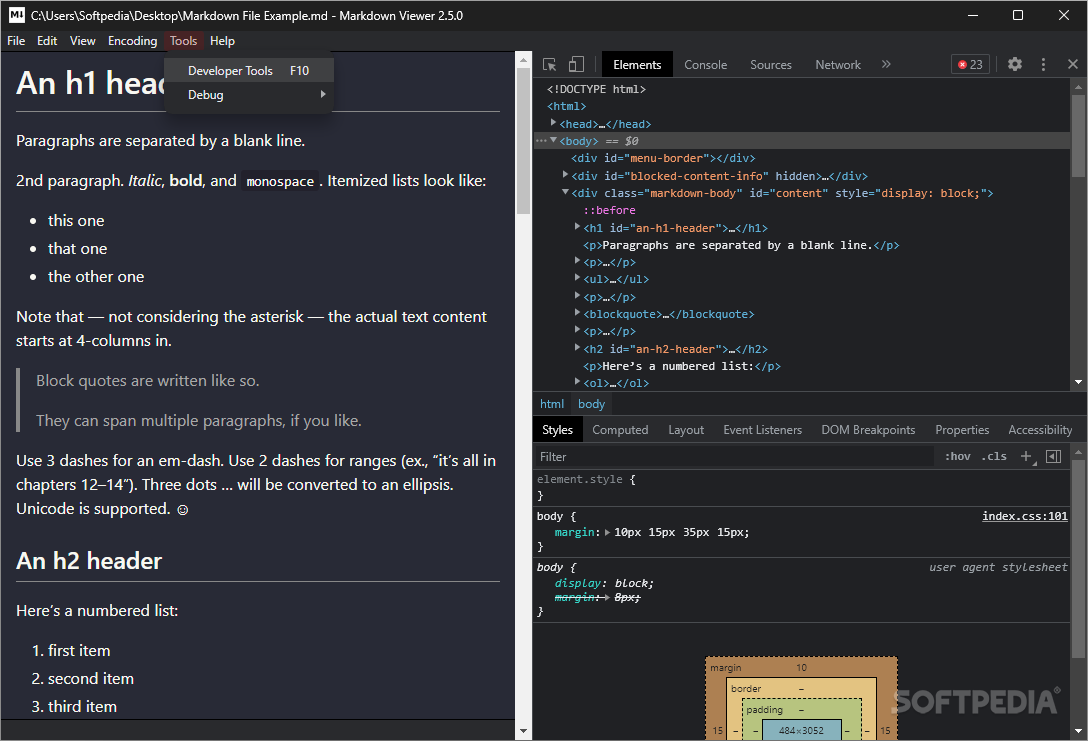The width and height of the screenshot is (1088, 741).
Task: Toggle the .cls class editor
Action: click(994, 457)
